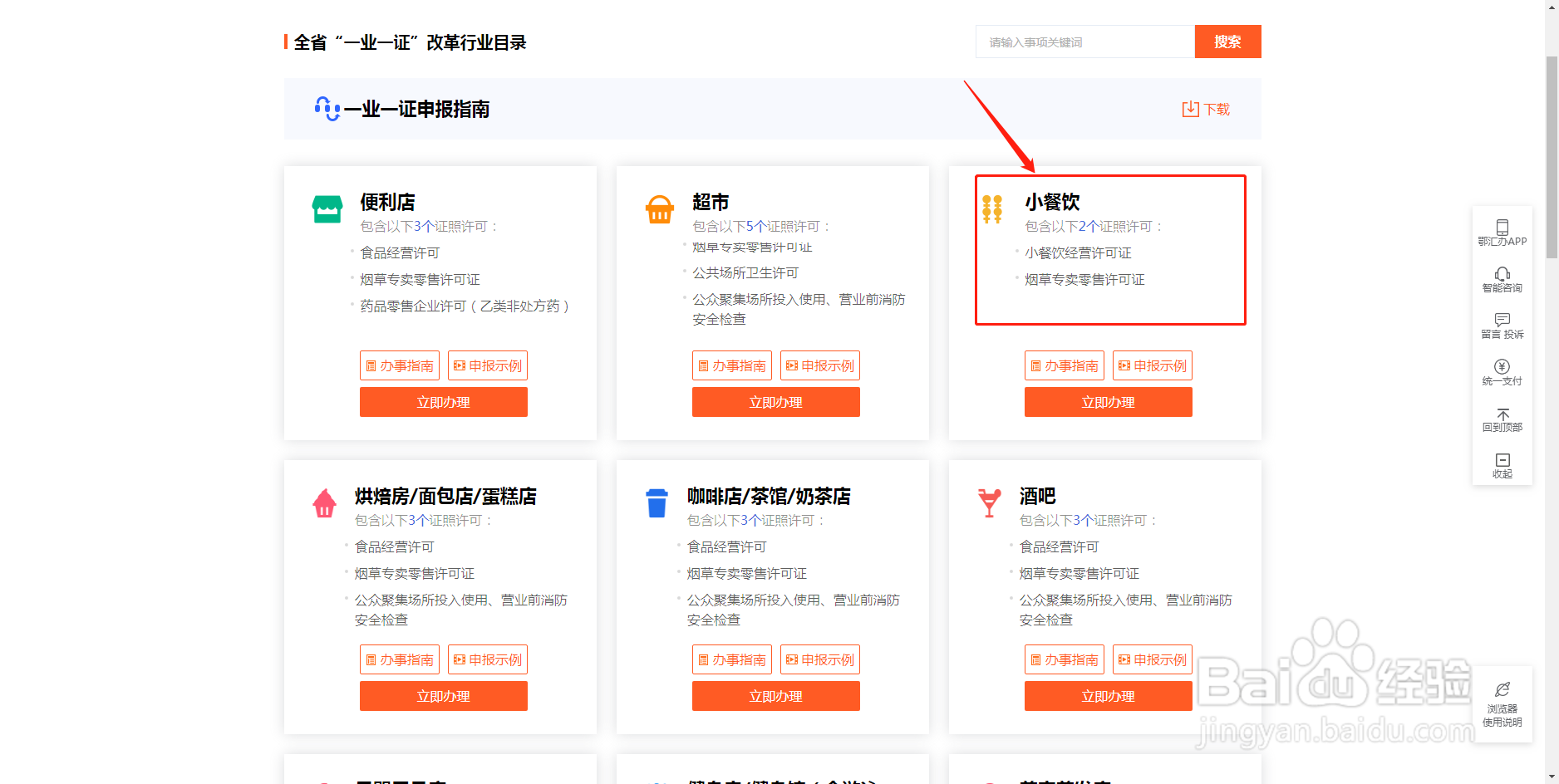The image size is (1559, 784).
Task: Click the 酒吧 cocktail glass icon
Action: click(x=990, y=502)
